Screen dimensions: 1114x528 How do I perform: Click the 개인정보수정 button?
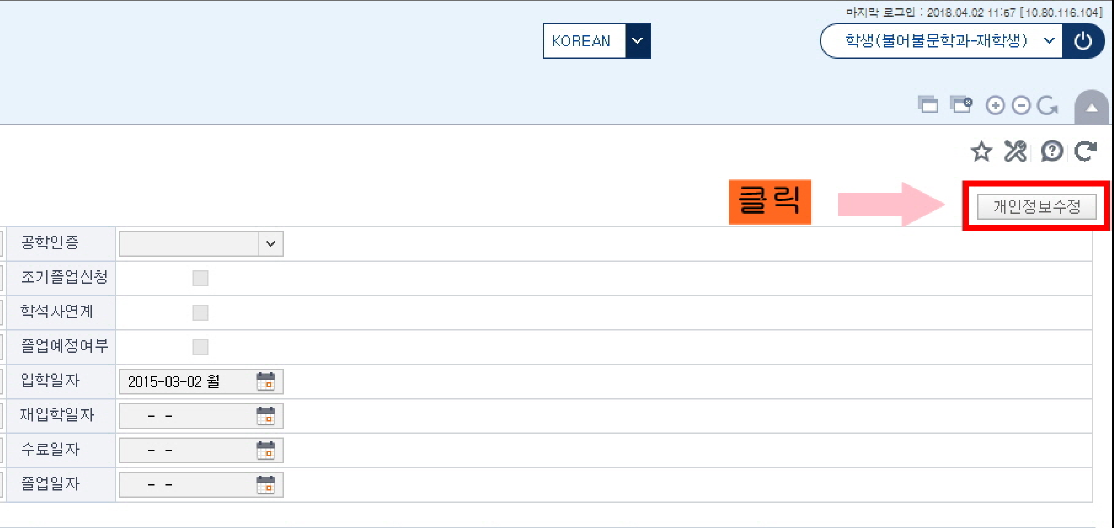1037,207
